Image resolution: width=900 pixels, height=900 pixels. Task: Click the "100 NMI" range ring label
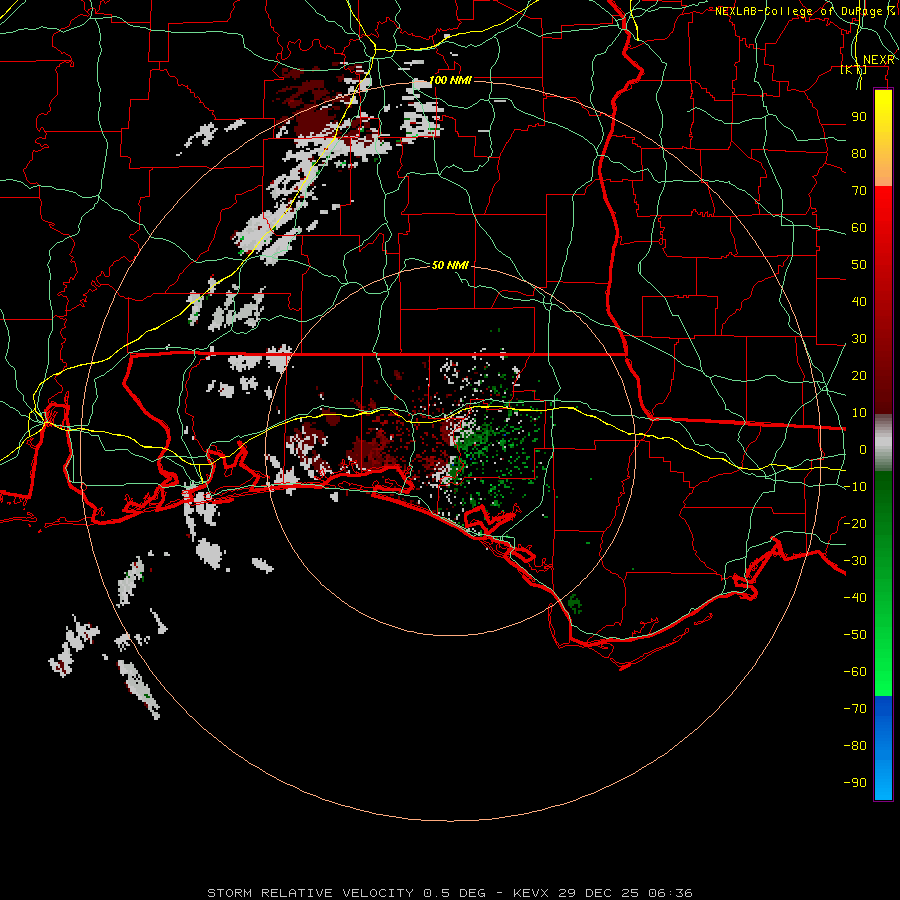[x=450, y=80]
